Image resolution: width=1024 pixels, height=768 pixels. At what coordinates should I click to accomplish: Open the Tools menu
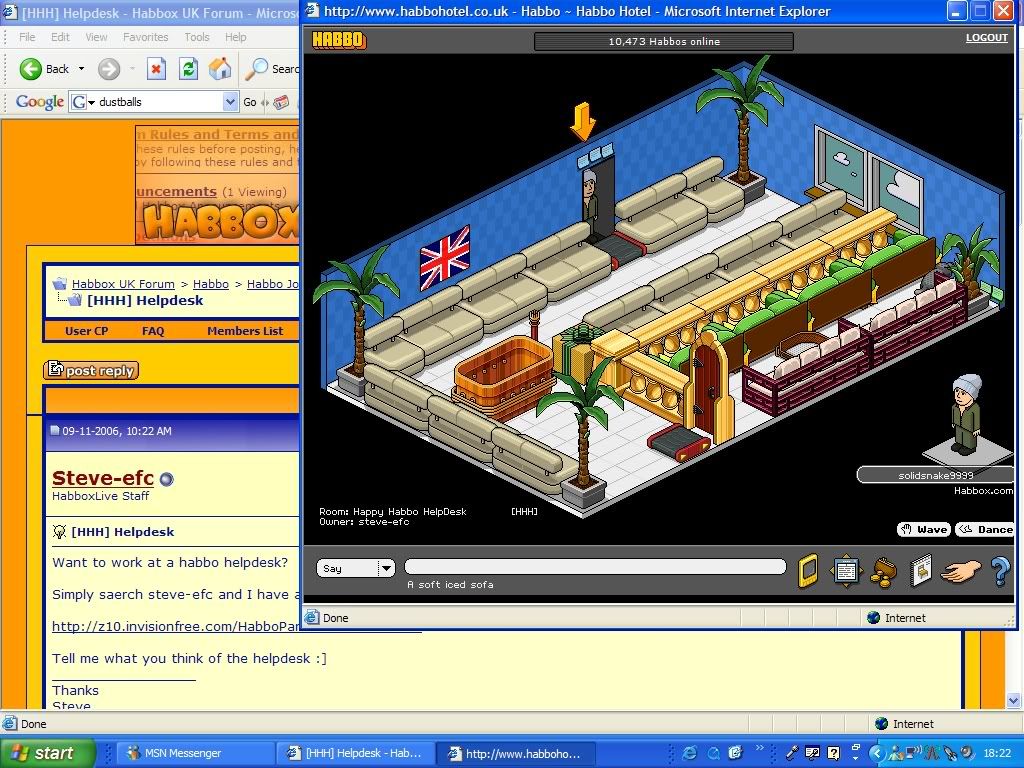(197, 37)
